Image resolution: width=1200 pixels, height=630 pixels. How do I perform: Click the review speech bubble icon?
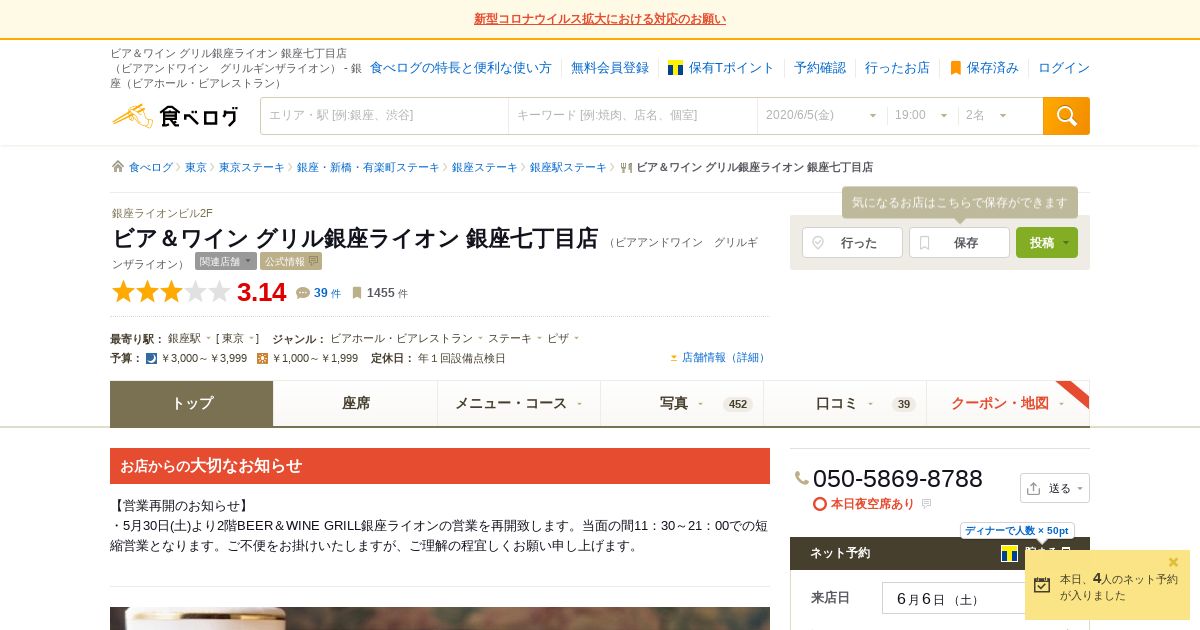[x=303, y=293]
